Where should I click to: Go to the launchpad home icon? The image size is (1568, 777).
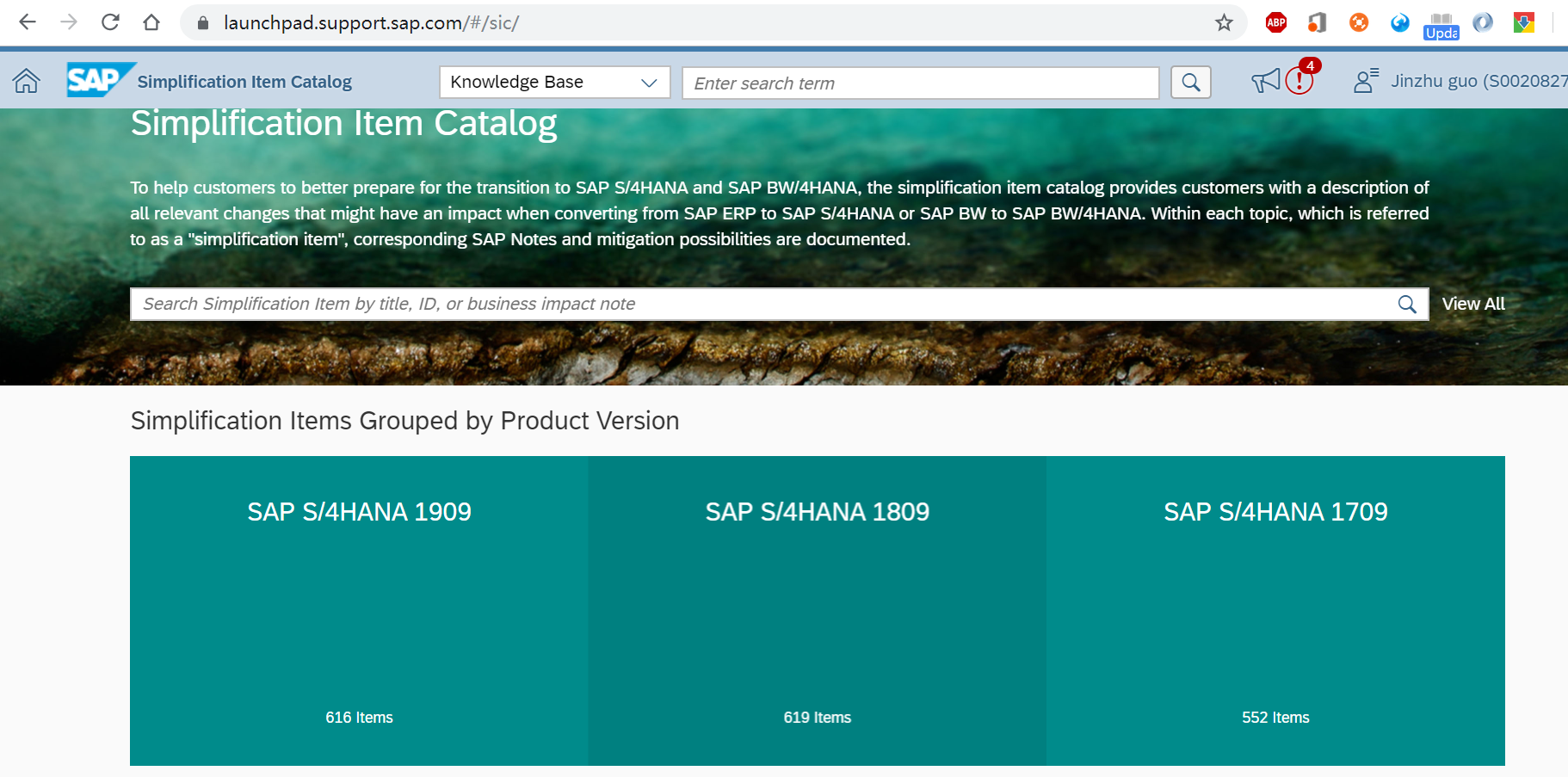pos(26,80)
